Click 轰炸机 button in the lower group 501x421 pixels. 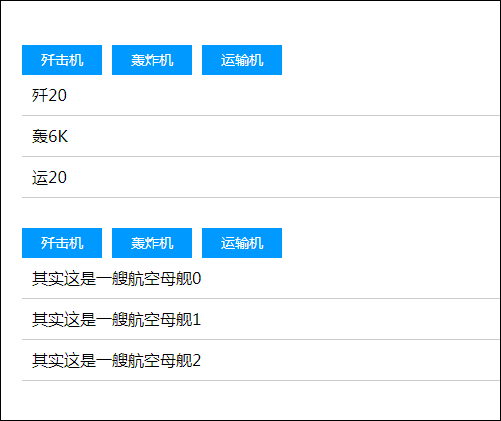pyautogui.click(x=152, y=243)
